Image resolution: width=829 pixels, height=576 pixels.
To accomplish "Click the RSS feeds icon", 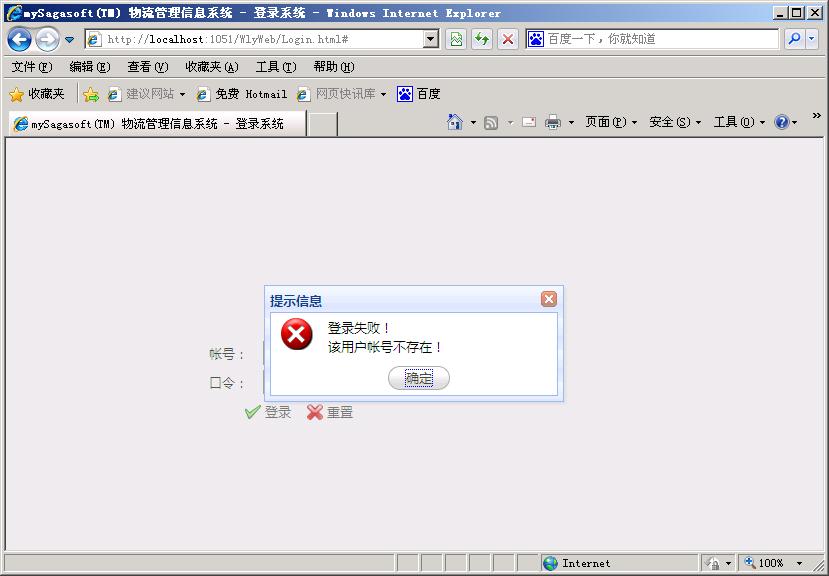I will [491, 123].
